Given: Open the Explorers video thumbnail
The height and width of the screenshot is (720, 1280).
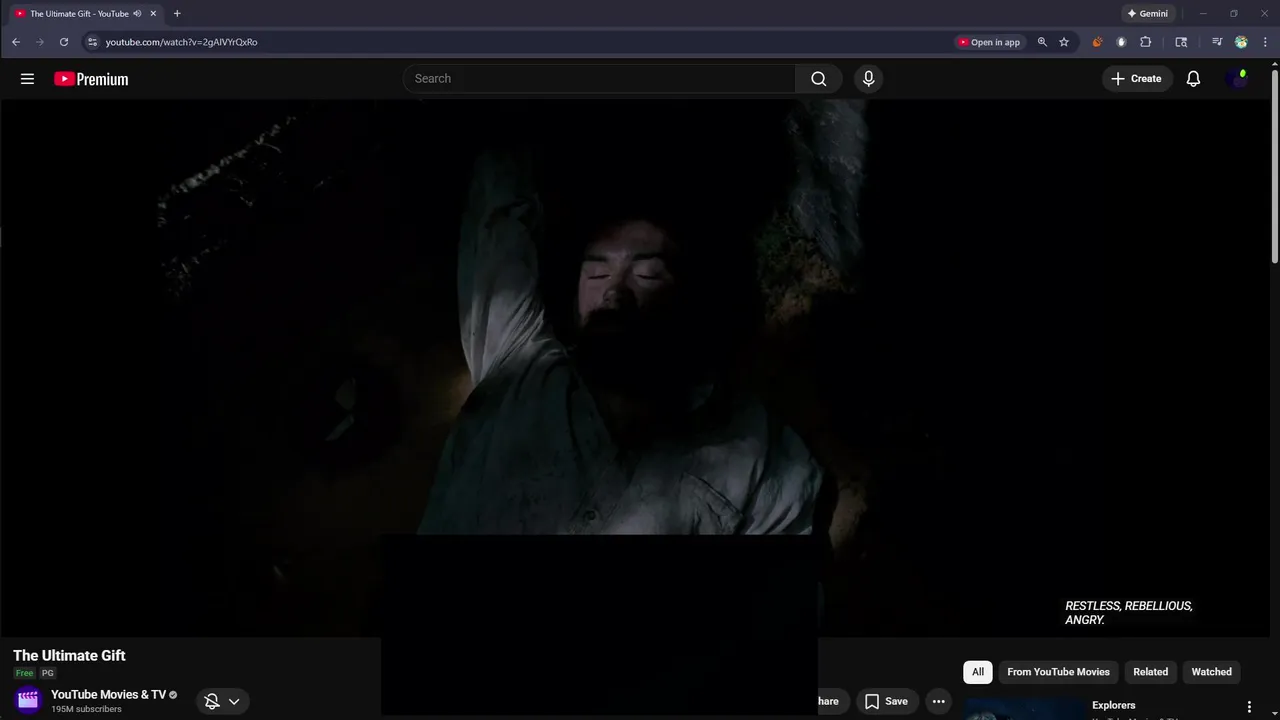Looking at the screenshot, I should click(1025, 708).
